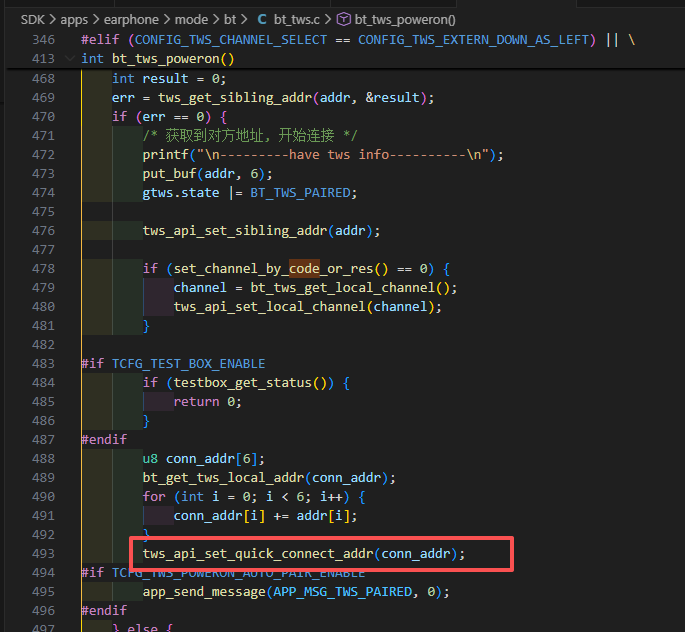Click line number 468

tap(43, 79)
